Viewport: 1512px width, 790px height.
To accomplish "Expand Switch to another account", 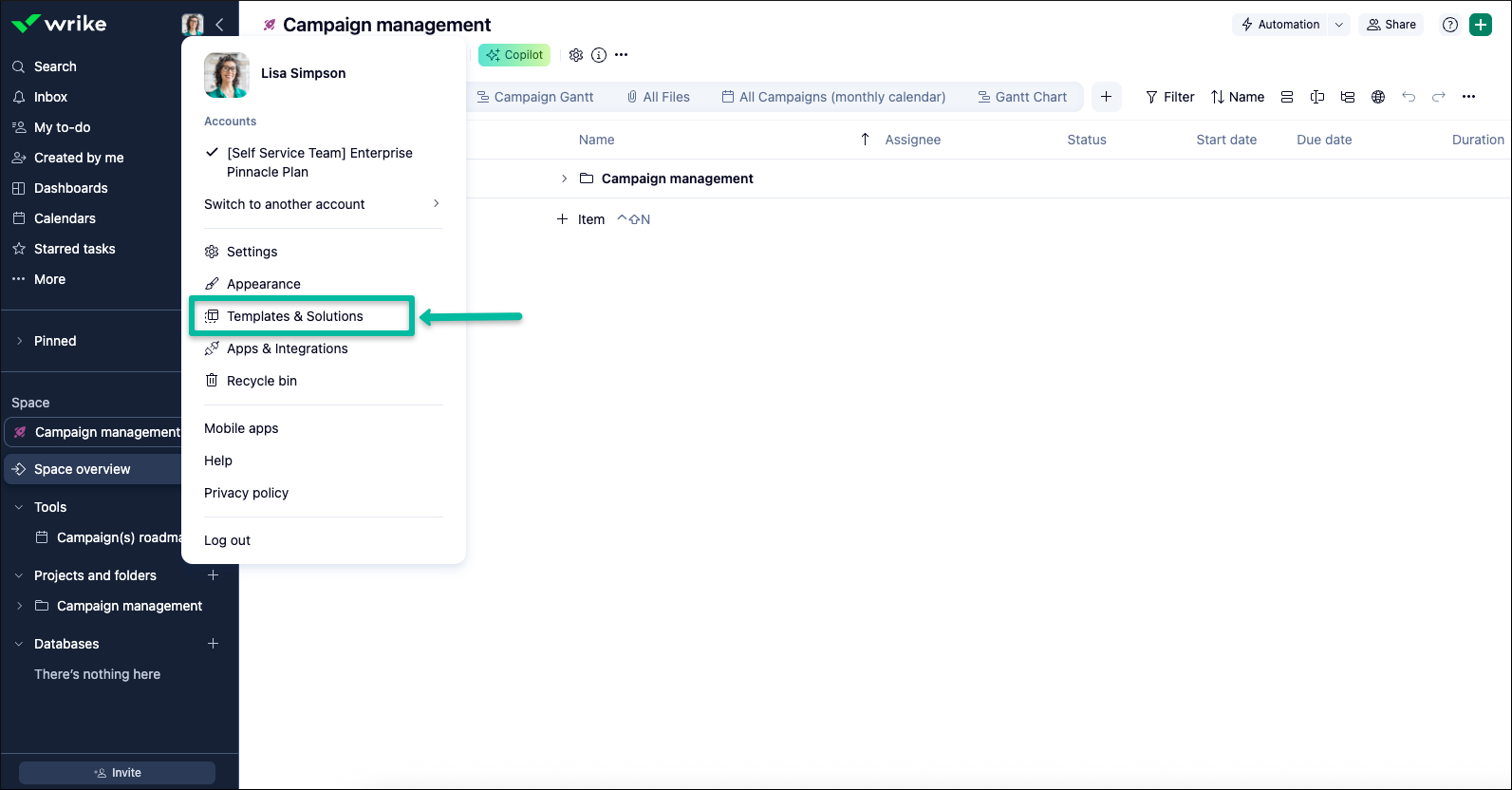I will 324,204.
